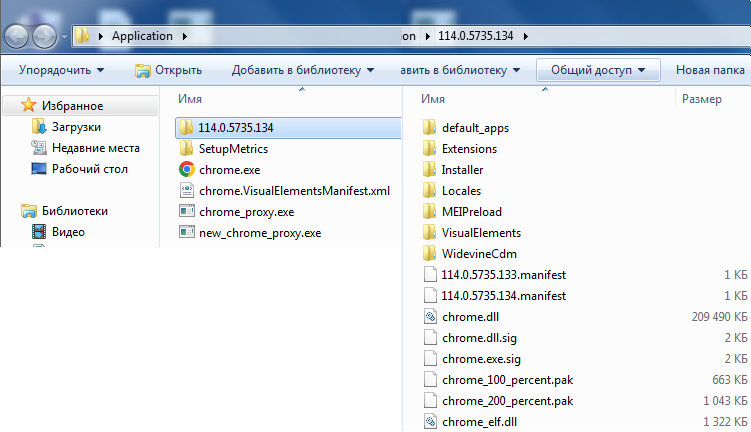Sort by Размер column header

click(x=702, y=99)
